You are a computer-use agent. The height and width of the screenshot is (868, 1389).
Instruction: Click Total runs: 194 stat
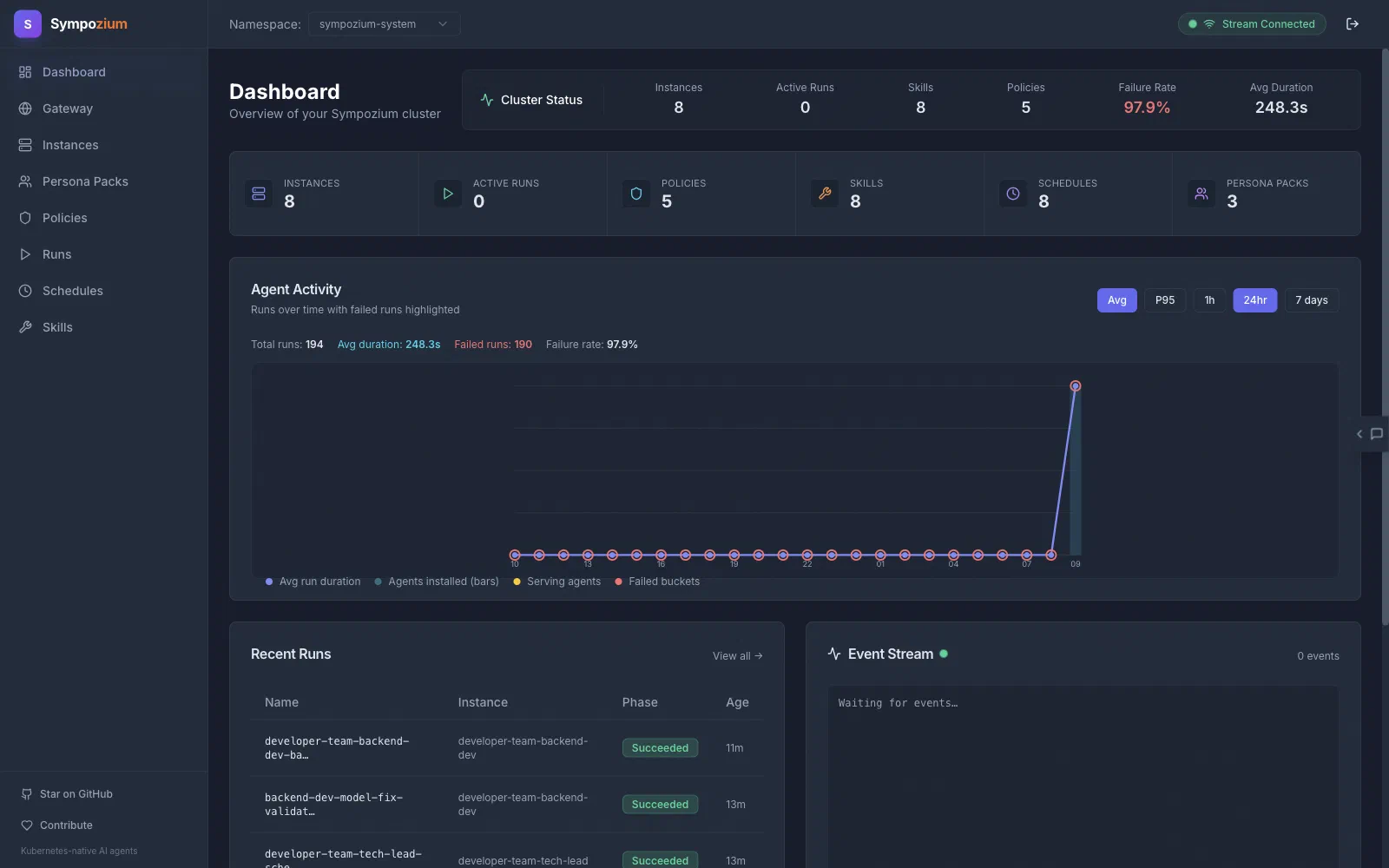tap(286, 345)
